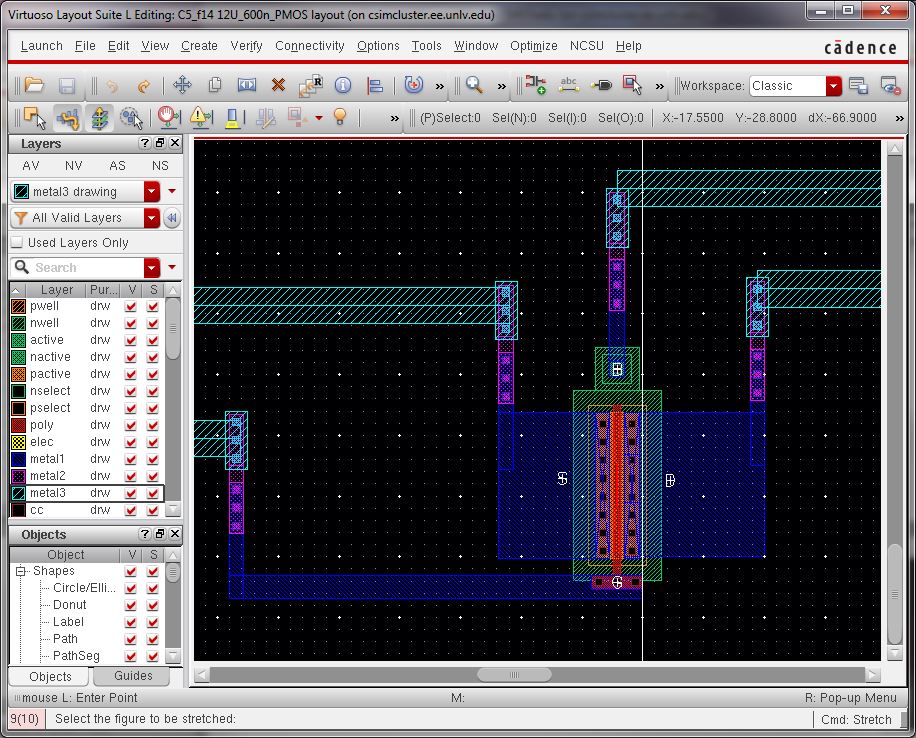
Task: Open the Properties info icon
Action: [342, 86]
